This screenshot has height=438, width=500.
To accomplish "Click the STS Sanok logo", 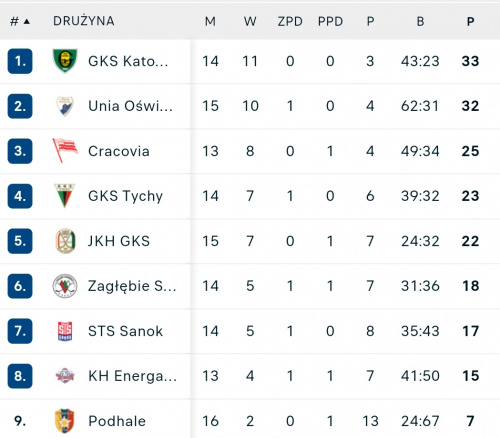I will tap(65, 331).
